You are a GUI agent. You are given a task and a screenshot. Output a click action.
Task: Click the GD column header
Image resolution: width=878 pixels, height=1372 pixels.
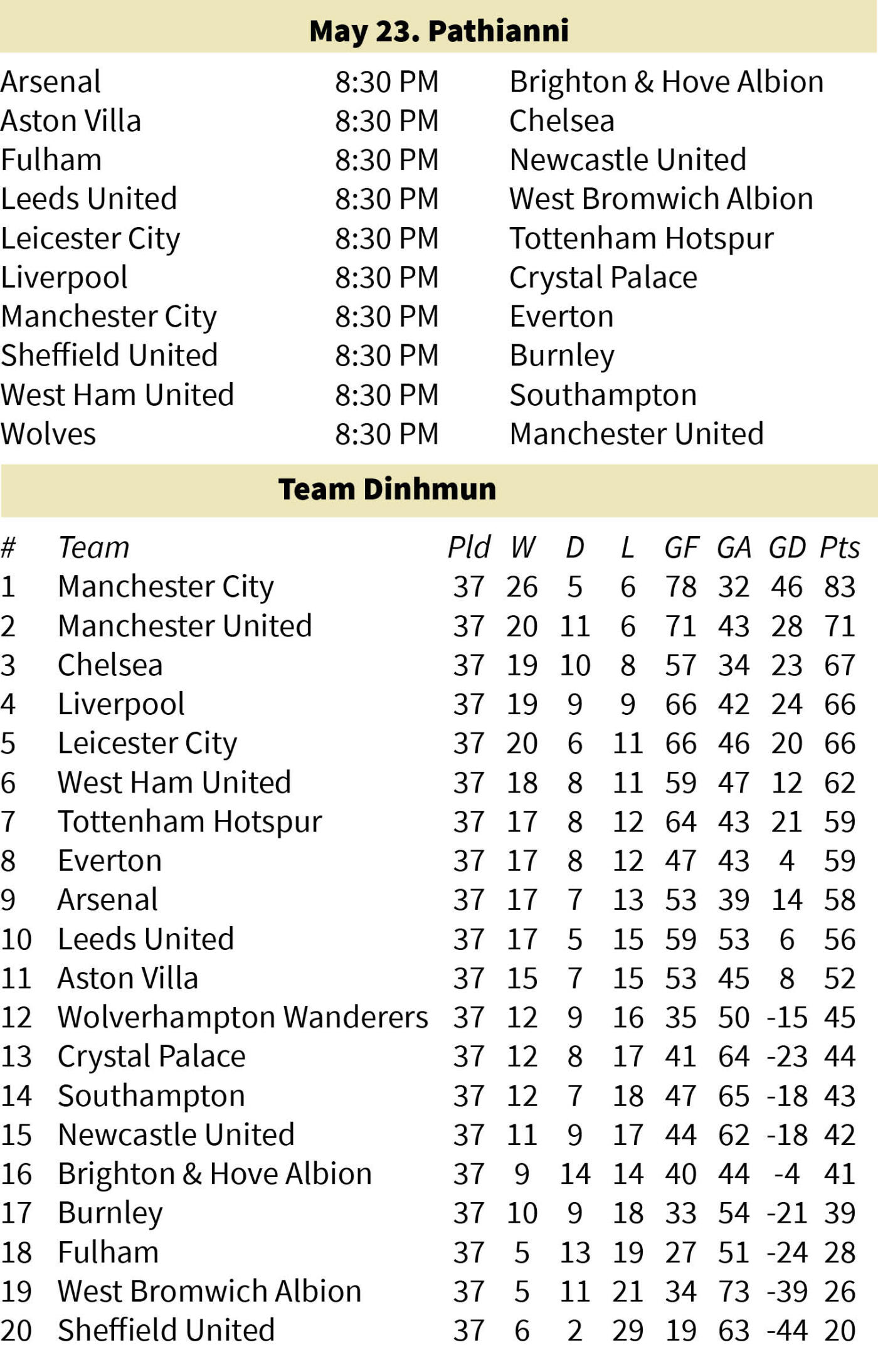[787, 547]
